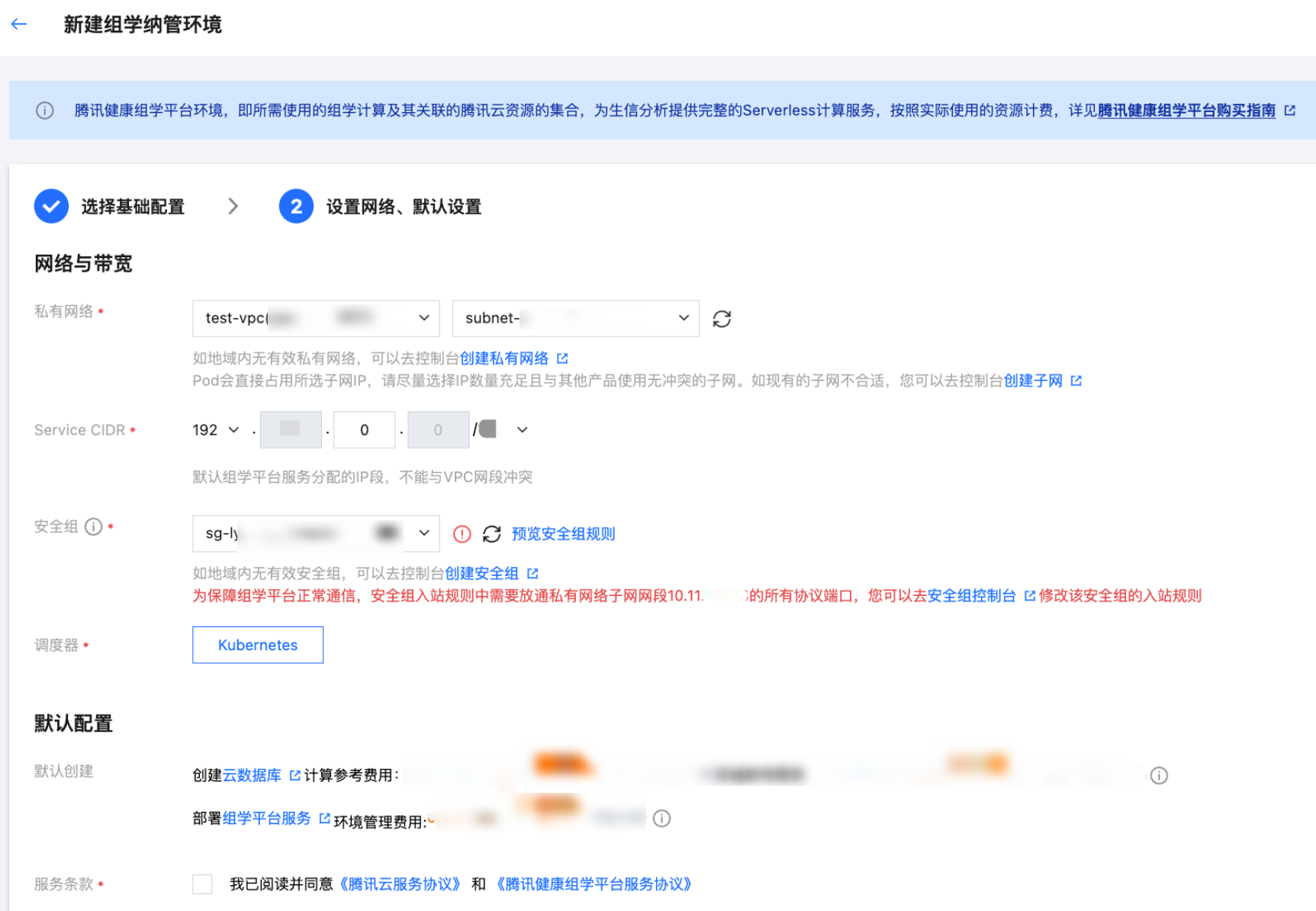Select the Kubernetes scheduler button
1316x911 pixels.
(258, 645)
